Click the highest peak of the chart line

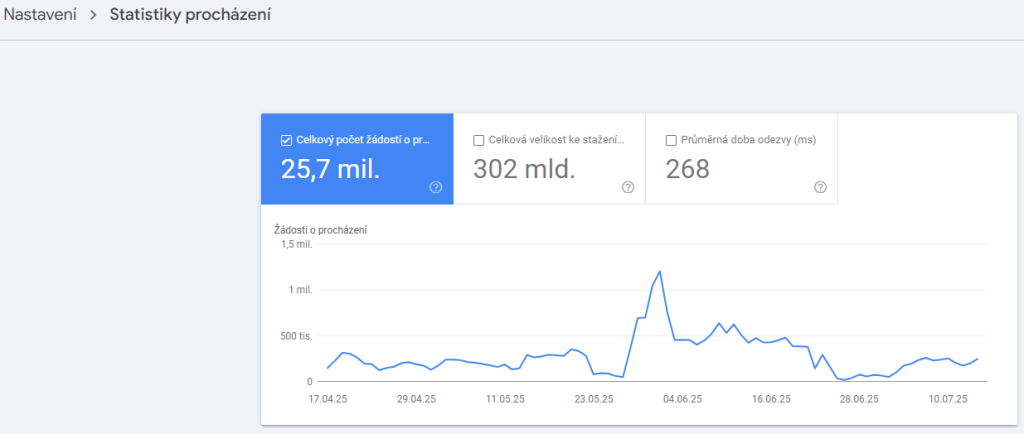click(x=660, y=271)
